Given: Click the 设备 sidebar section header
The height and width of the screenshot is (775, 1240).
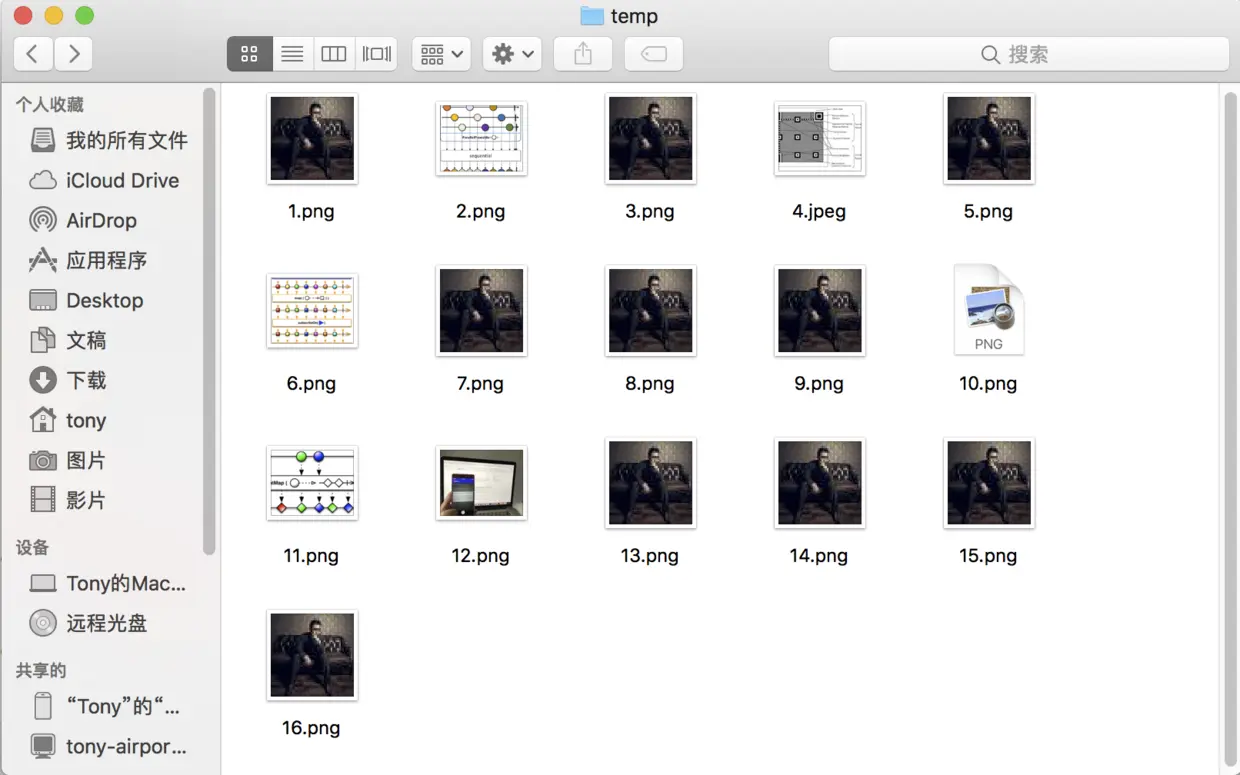Looking at the screenshot, I should pos(32,547).
